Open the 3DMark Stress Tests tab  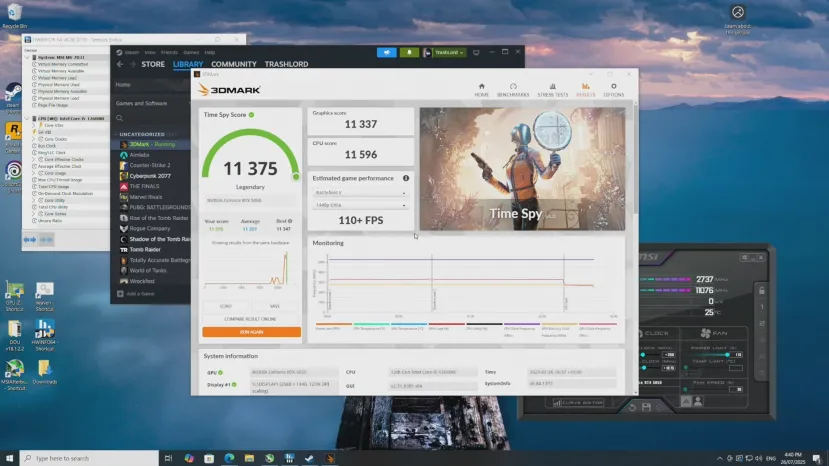pyautogui.click(x=552, y=90)
